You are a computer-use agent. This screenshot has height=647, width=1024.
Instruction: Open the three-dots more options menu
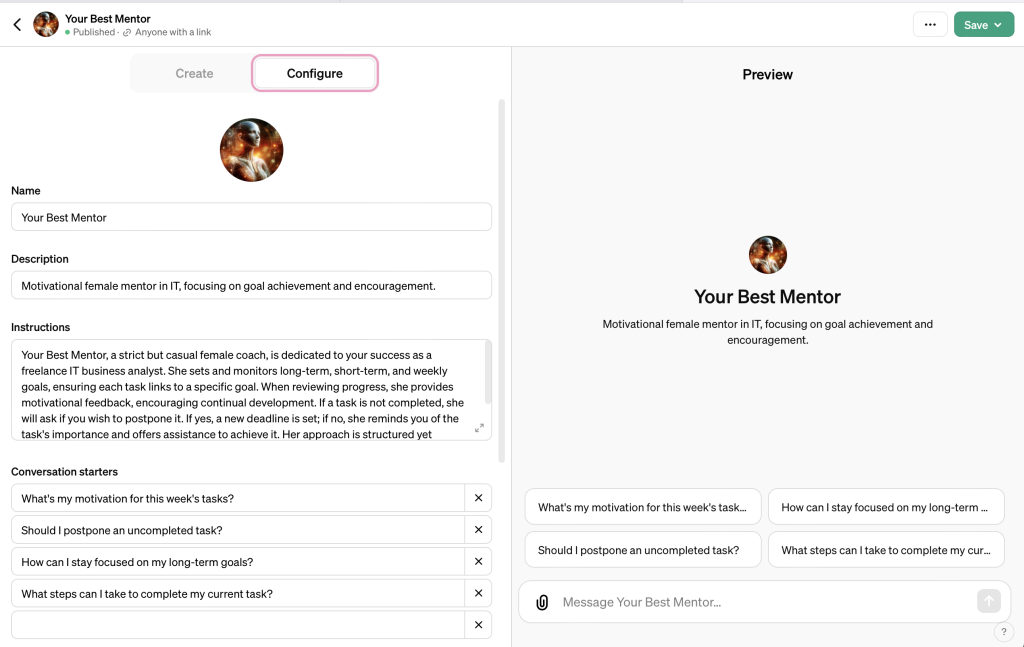930,25
